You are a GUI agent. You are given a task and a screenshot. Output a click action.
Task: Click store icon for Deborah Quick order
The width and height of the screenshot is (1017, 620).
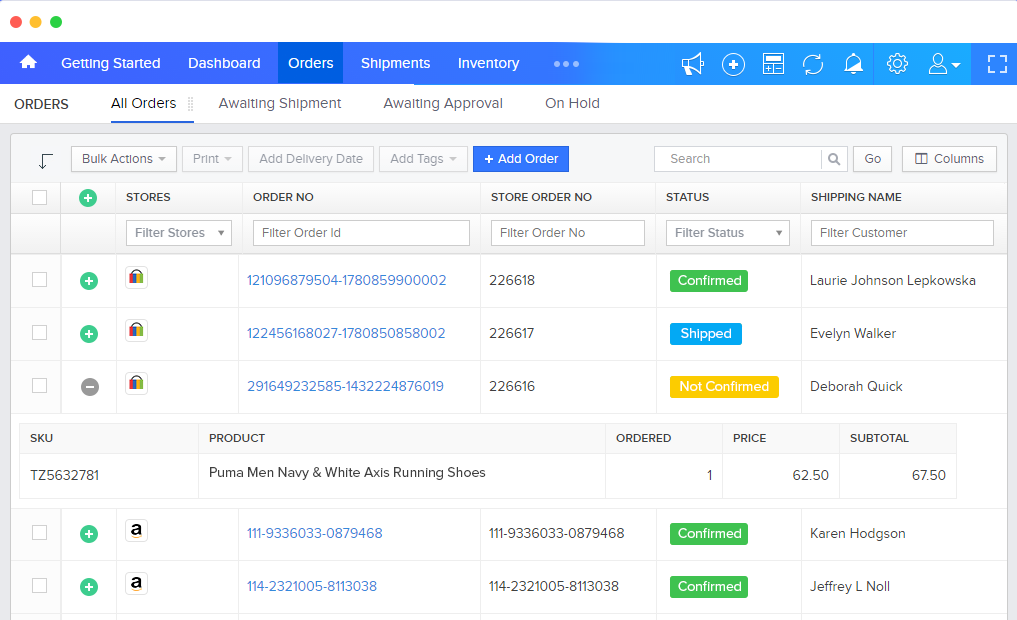pyautogui.click(x=136, y=384)
